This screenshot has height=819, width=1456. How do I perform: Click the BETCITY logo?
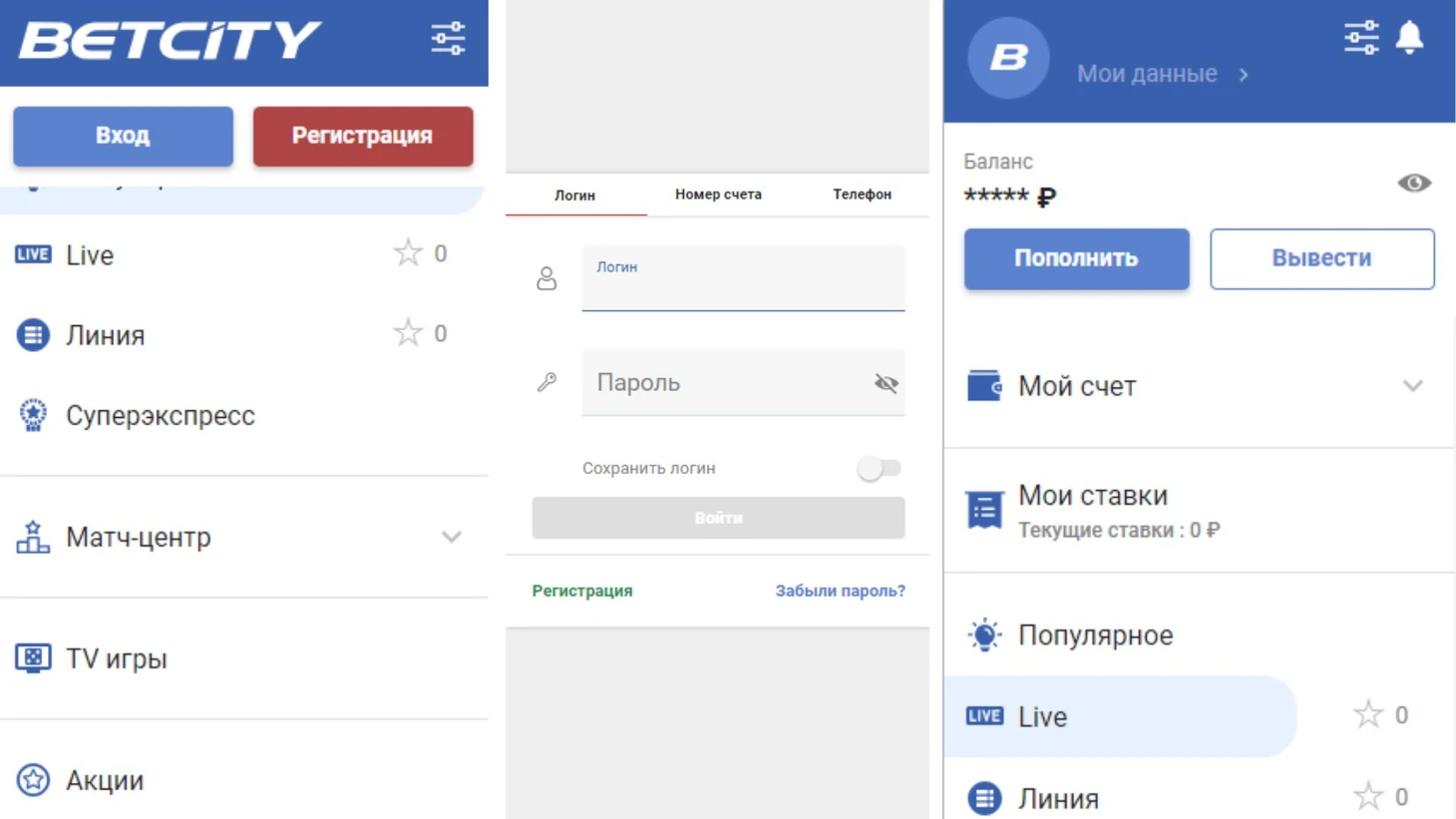(170, 41)
